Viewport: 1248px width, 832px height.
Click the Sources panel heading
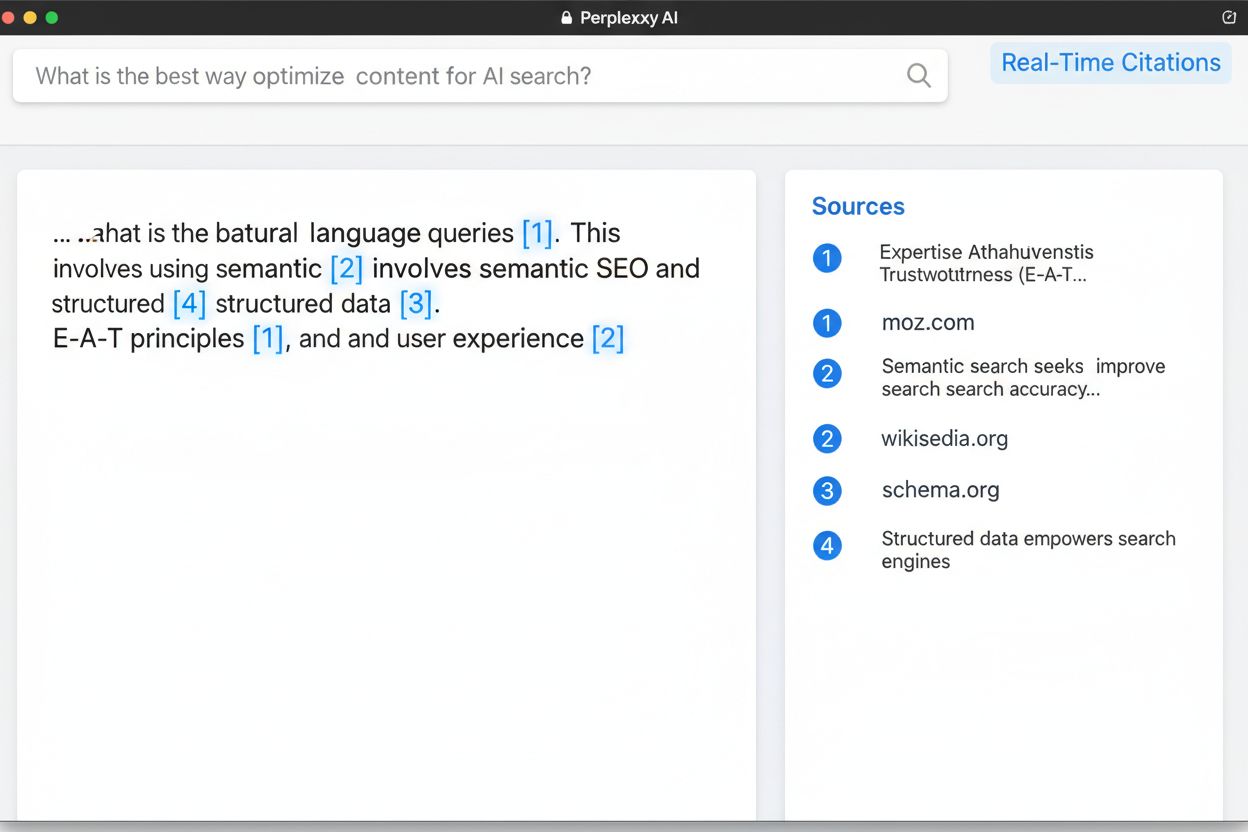[x=858, y=207]
